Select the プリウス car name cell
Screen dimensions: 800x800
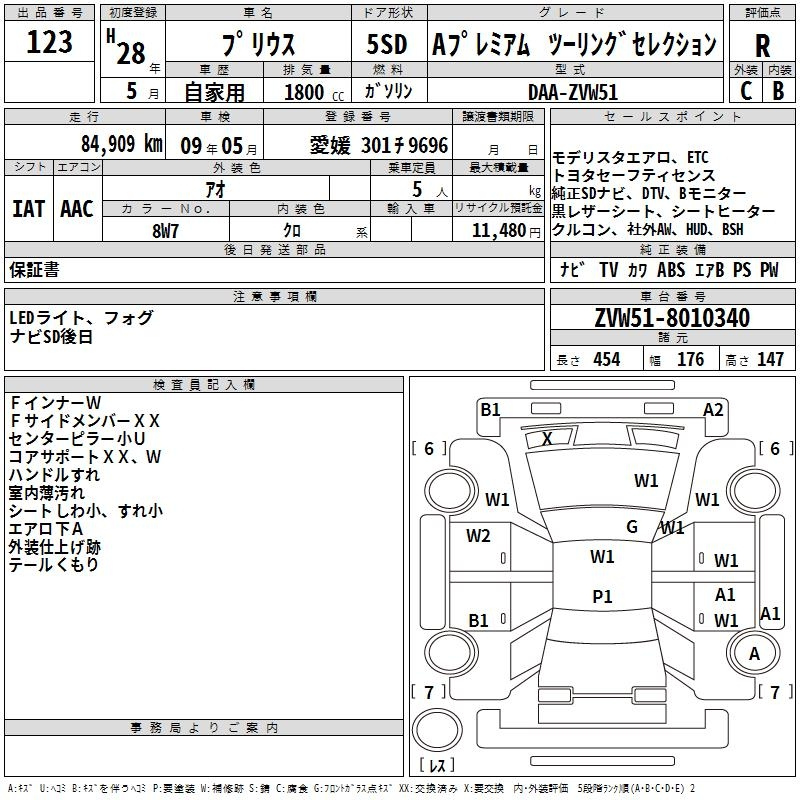[257, 44]
